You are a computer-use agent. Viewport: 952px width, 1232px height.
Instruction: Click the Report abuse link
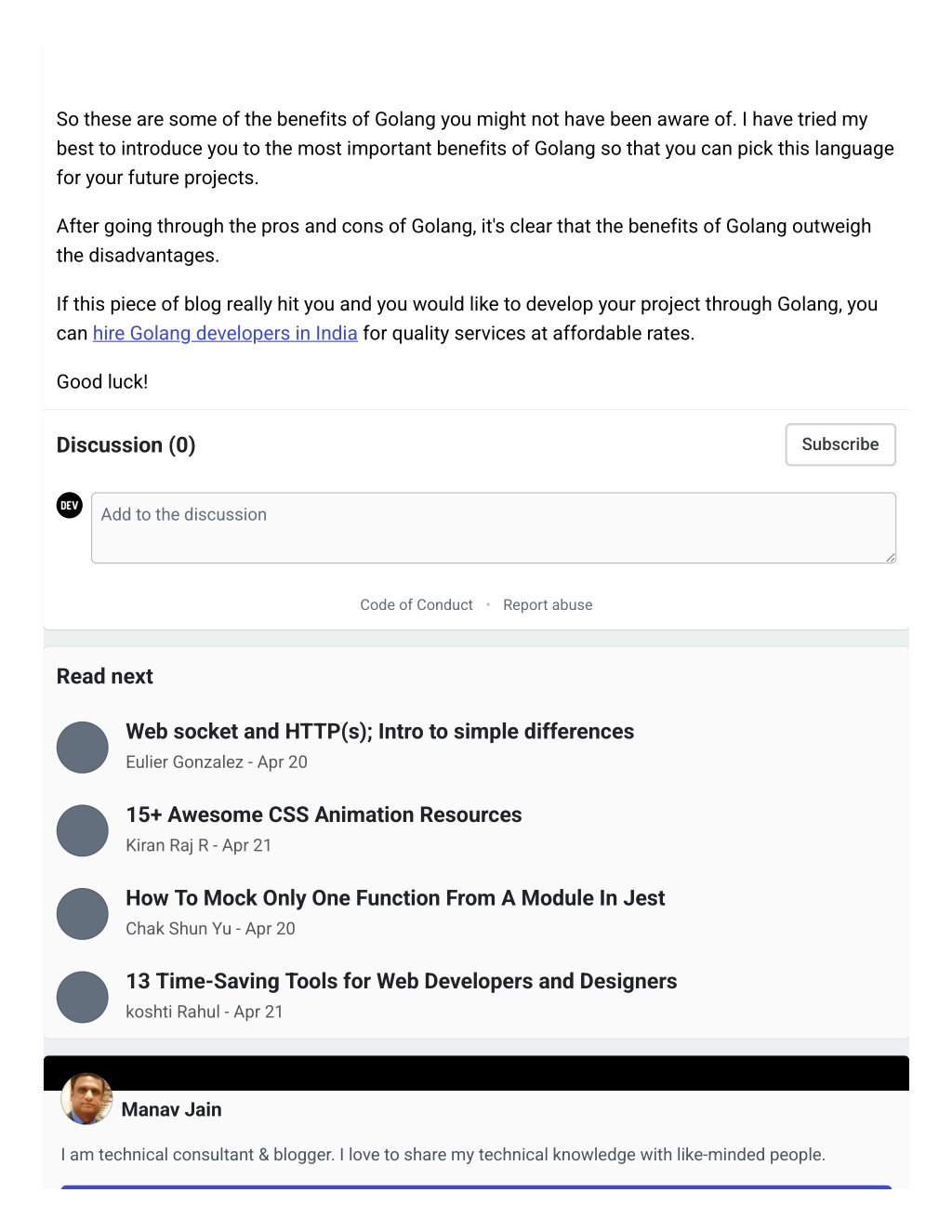click(x=548, y=604)
